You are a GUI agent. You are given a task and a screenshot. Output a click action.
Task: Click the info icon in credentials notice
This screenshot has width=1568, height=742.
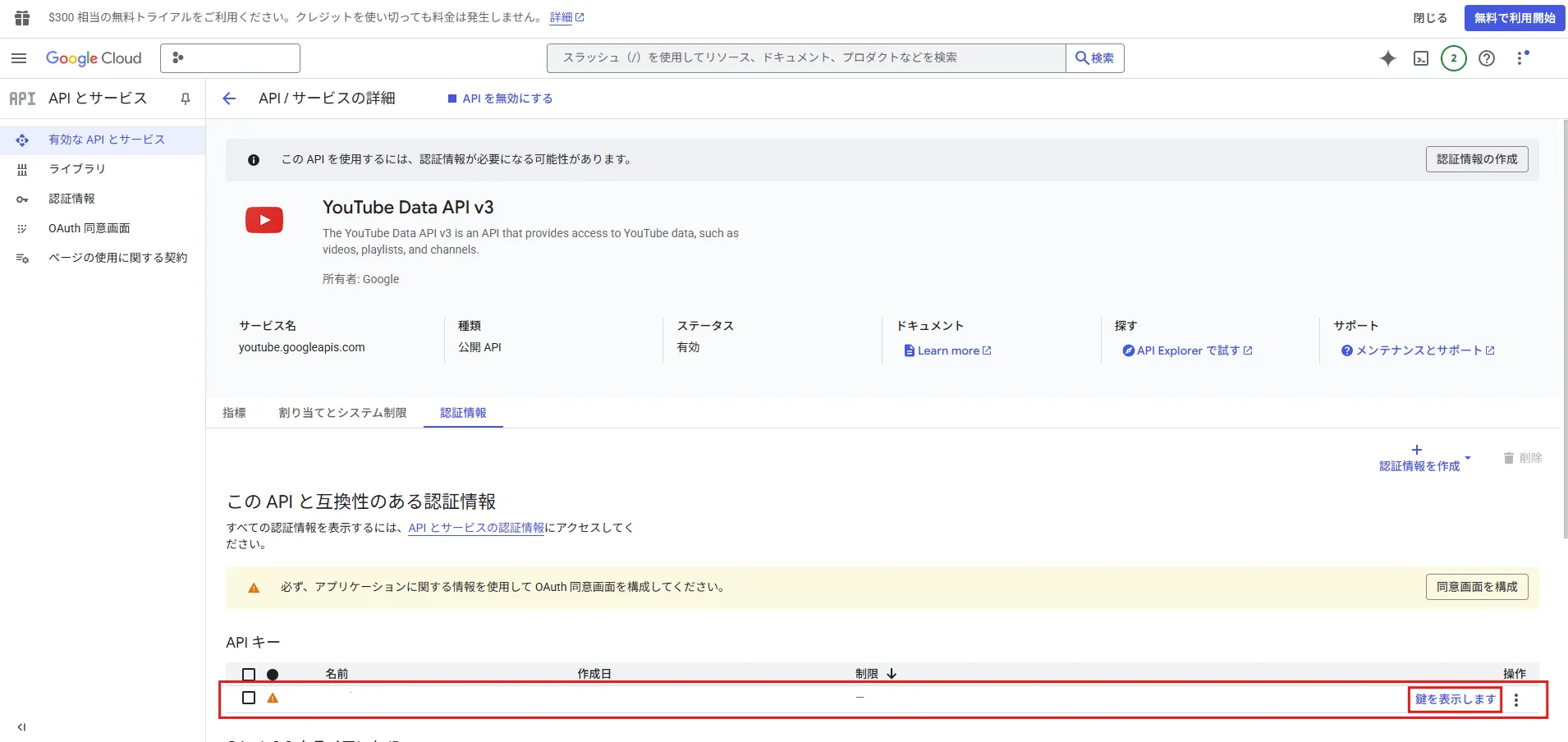254,160
